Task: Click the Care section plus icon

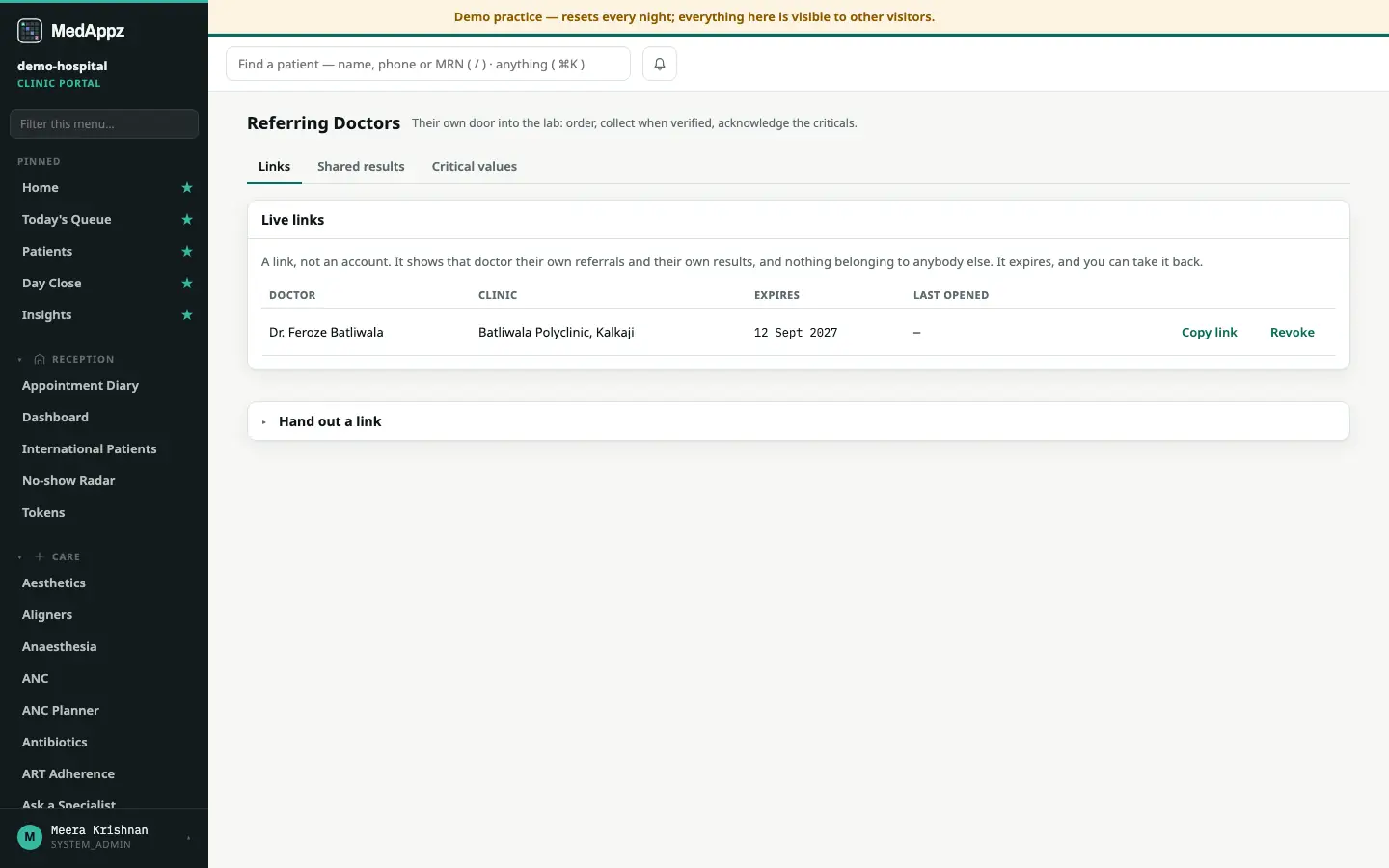Action: pos(40,556)
